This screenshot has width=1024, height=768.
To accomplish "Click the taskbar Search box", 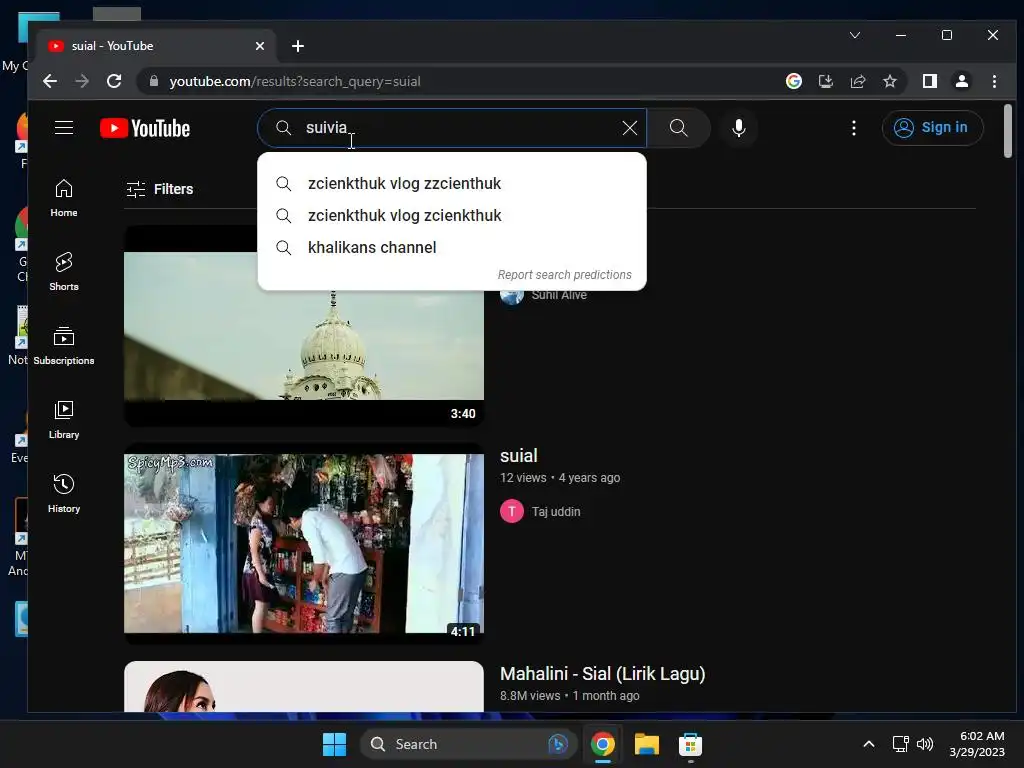I will tap(468, 744).
